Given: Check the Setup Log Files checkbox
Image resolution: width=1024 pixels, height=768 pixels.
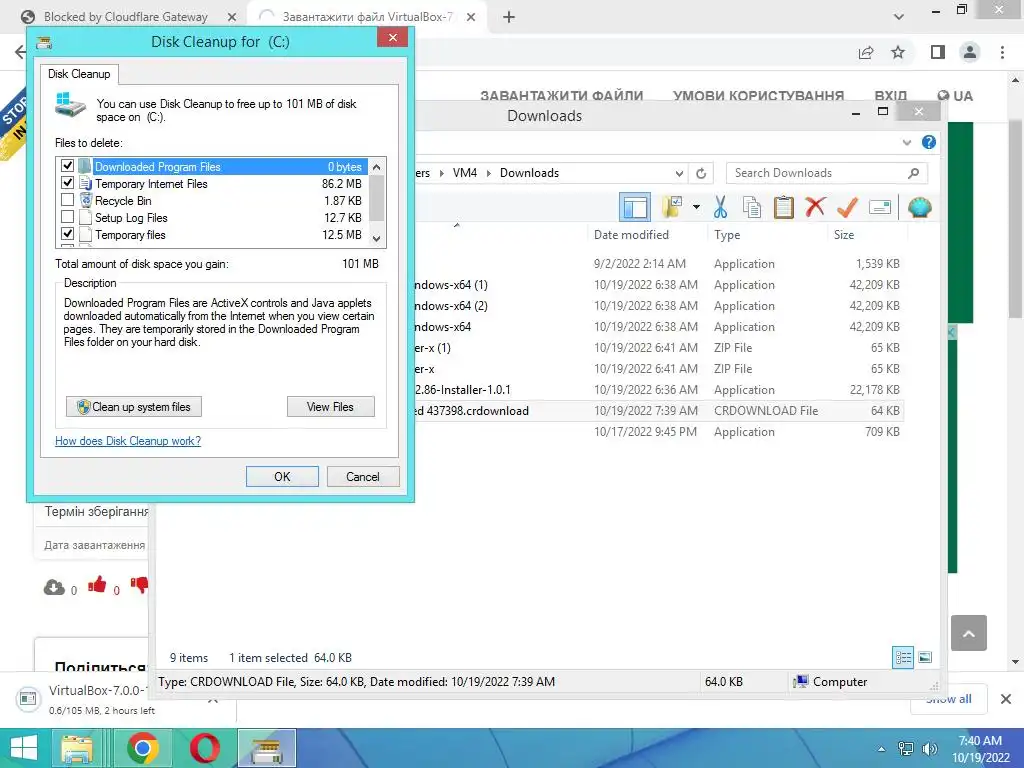Looking at the screenshot, I should [67, 217].
